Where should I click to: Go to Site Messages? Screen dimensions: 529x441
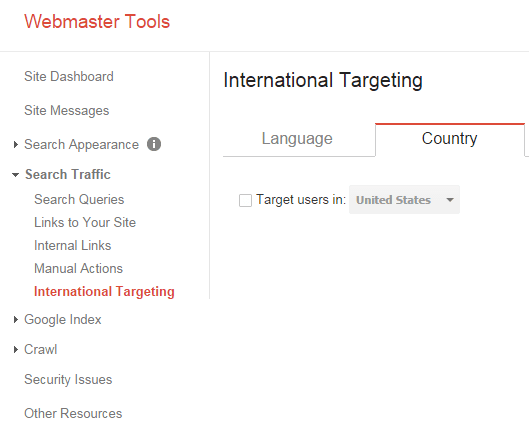coord(67,111)
